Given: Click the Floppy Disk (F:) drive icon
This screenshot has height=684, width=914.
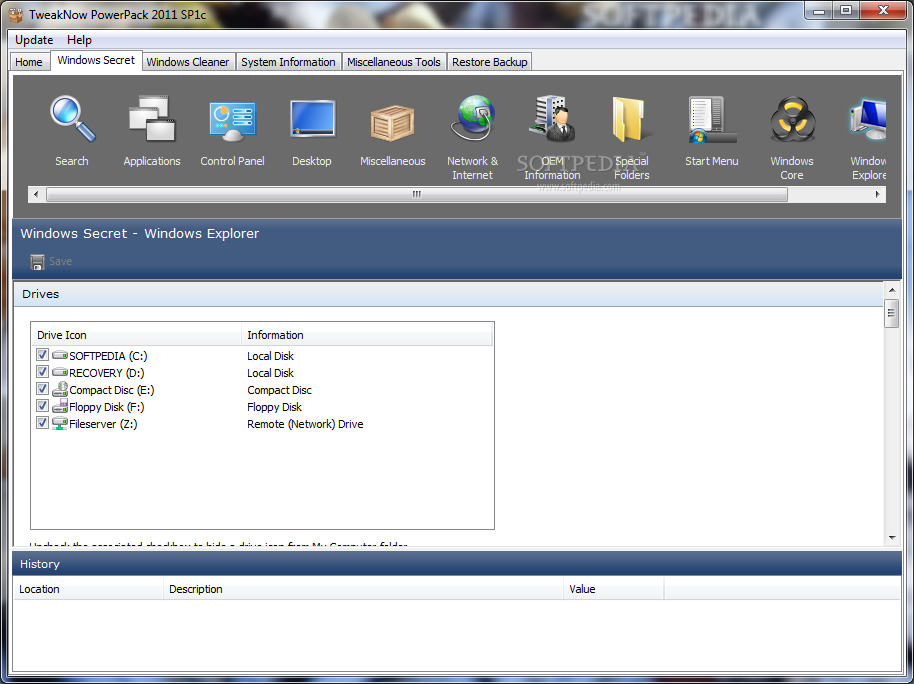Looking at the screenshot, I should (x=60, y=406).
